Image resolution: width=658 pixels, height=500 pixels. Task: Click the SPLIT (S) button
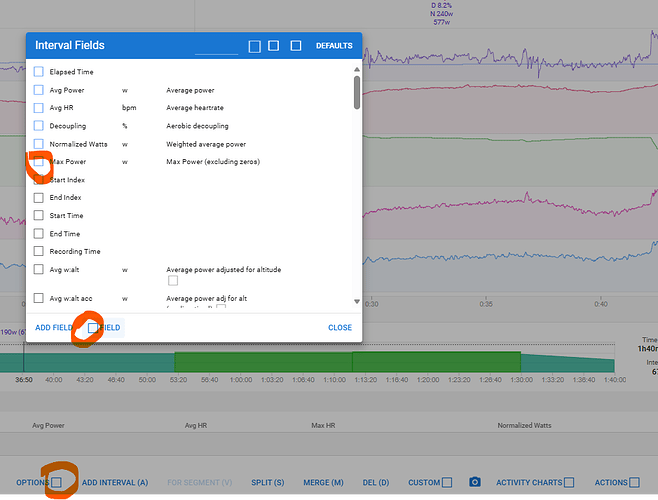(268, 483)
